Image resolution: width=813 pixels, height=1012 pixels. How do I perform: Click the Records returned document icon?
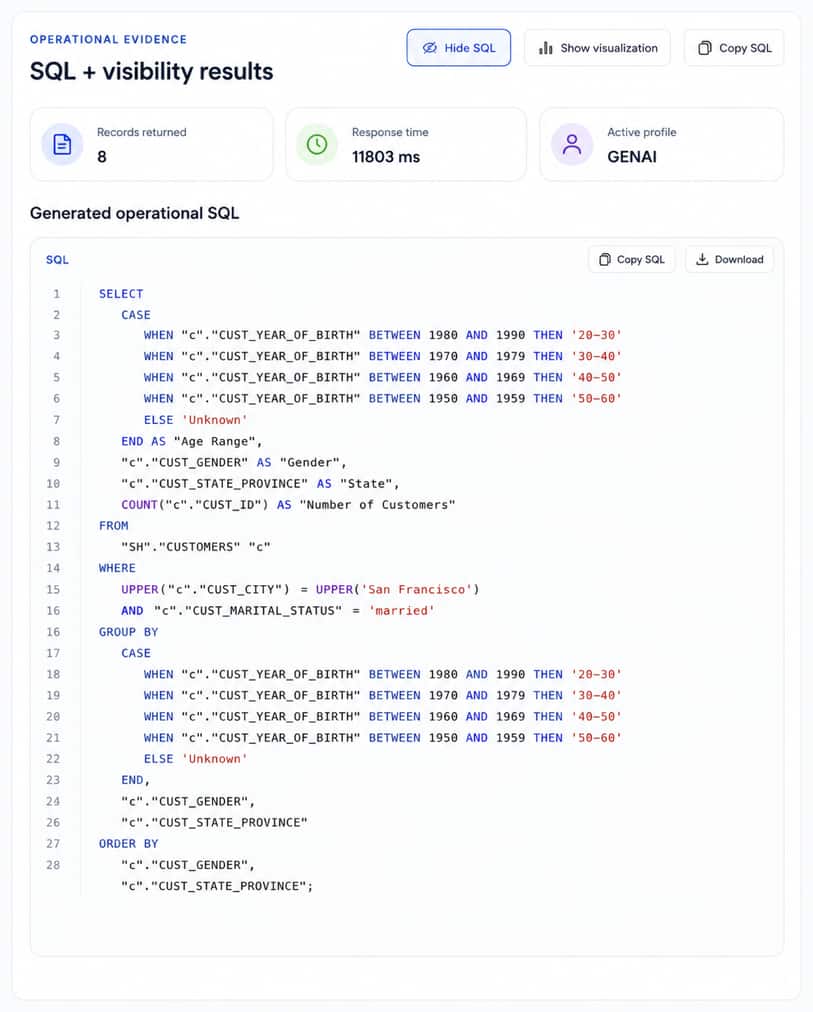click(x=62, y=145)
